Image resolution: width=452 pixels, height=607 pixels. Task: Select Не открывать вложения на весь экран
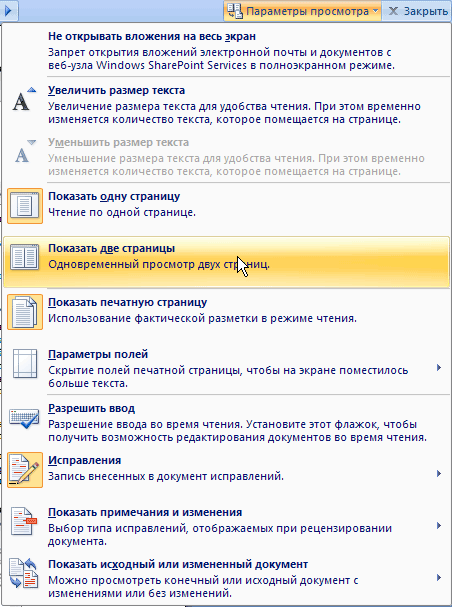pos(226,50)
